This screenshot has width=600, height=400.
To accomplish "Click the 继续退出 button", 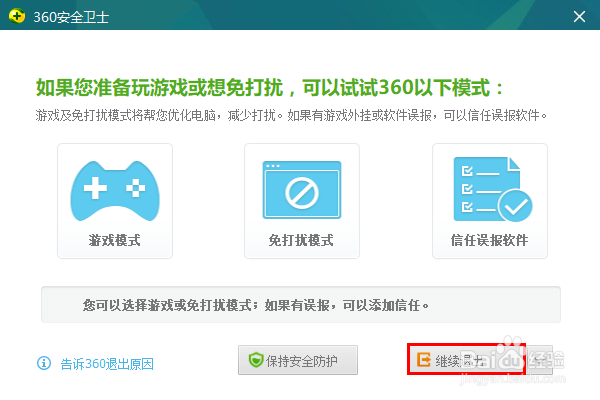I will pyautogui.click(x=466, y=359).
